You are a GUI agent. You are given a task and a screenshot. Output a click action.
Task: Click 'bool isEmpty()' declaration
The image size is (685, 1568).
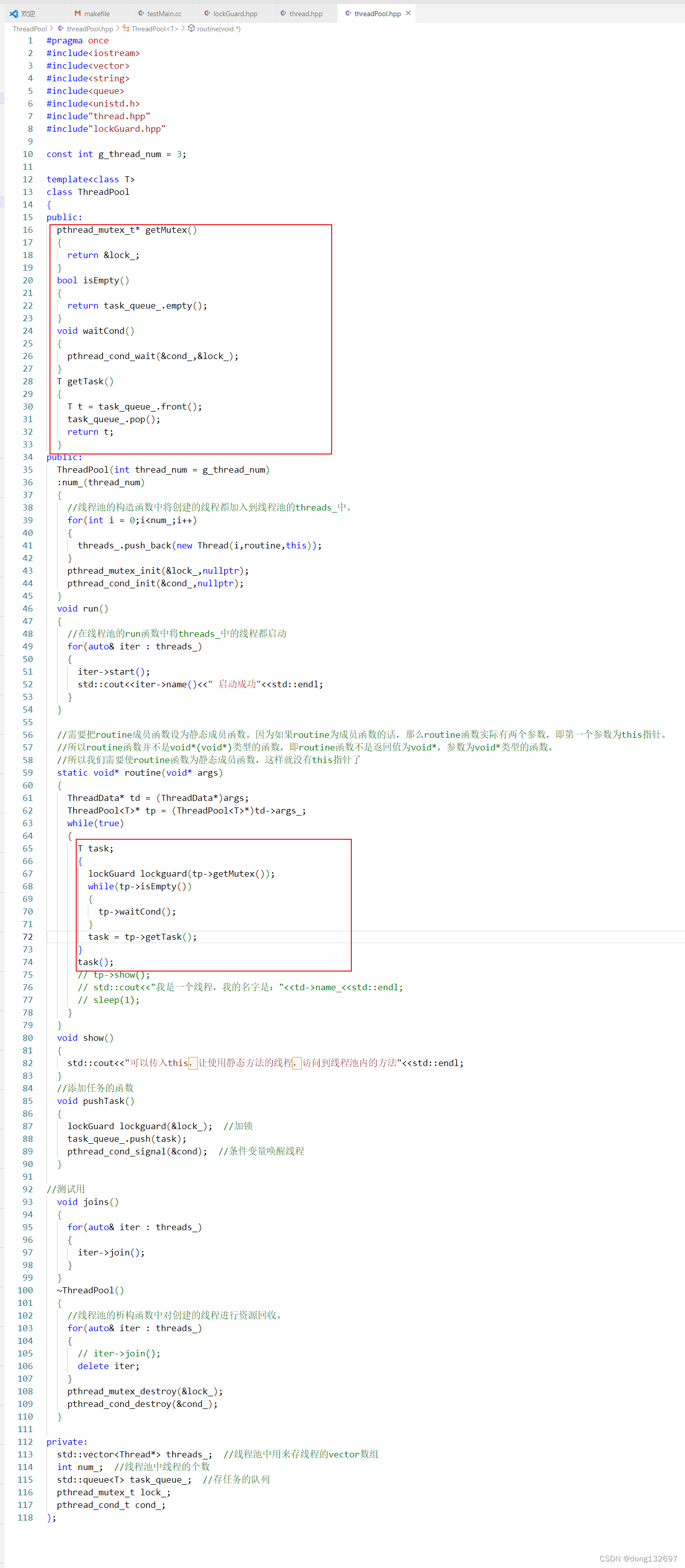click(93, 281)
